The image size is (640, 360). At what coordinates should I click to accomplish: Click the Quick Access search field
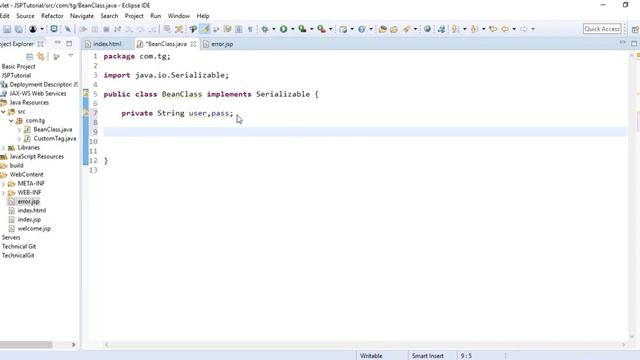tap(602, 29)
